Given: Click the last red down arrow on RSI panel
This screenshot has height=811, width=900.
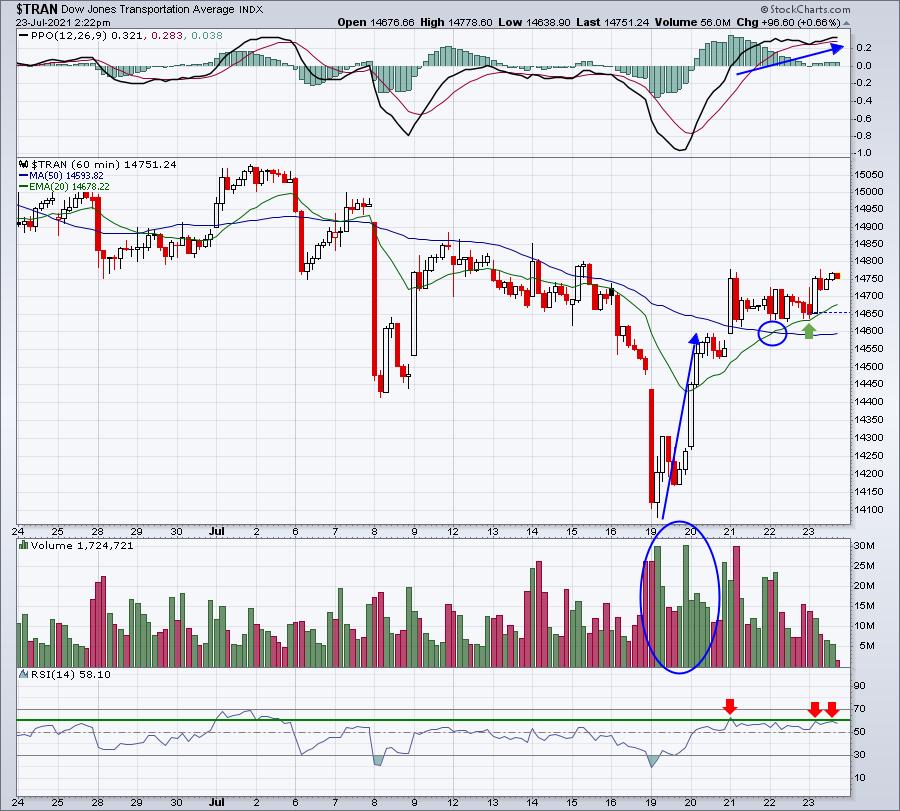Looking at the screenshot, I should pos(832,709).
